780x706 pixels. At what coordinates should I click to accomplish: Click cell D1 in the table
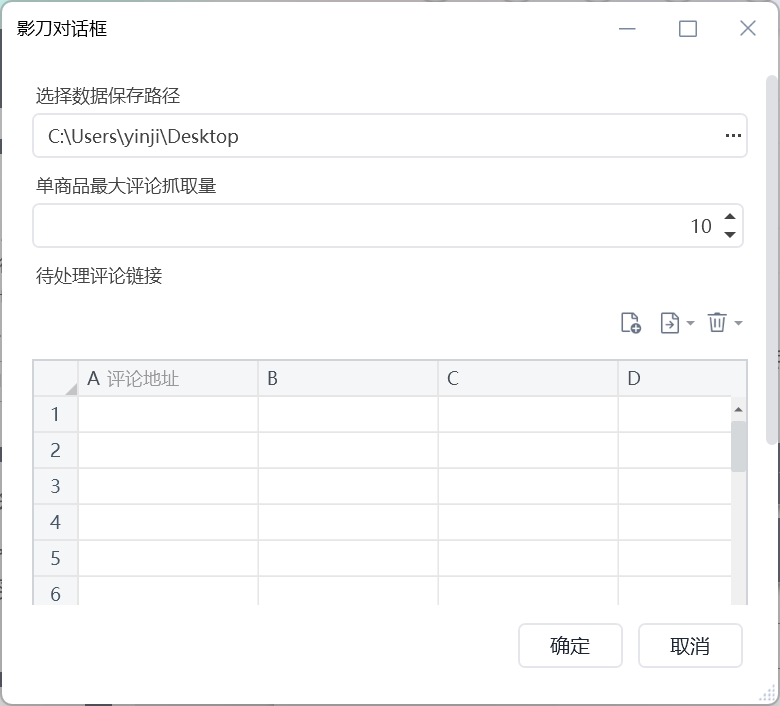click(675, 414)
